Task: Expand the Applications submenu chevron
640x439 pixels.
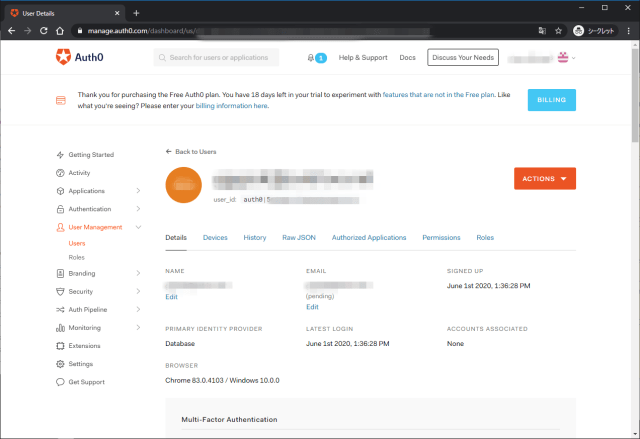Action: pyautogui.click(x=138, y=191)
